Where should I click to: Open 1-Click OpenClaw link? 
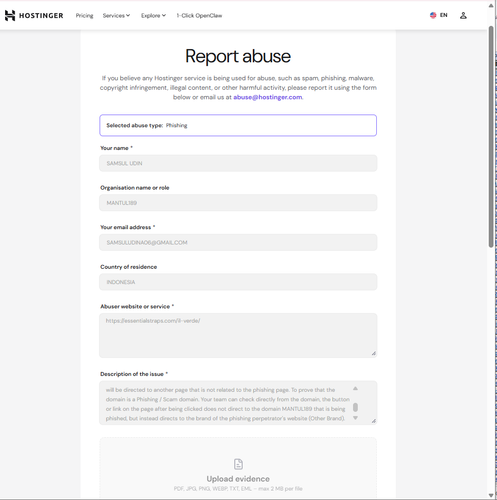[x=199, y=15]
